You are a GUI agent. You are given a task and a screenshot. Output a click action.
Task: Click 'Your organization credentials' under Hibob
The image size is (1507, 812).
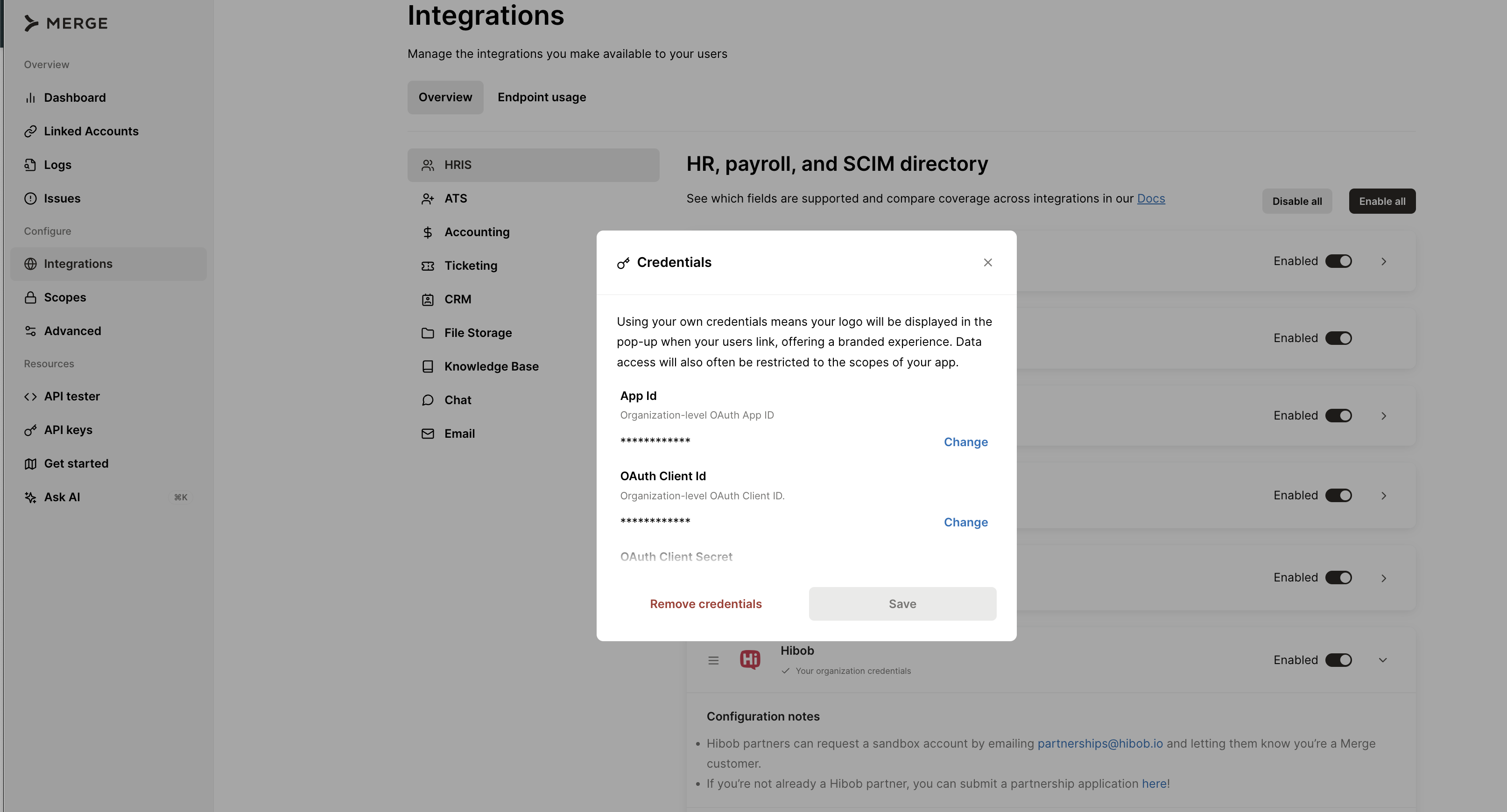click(x=853, y=671)
